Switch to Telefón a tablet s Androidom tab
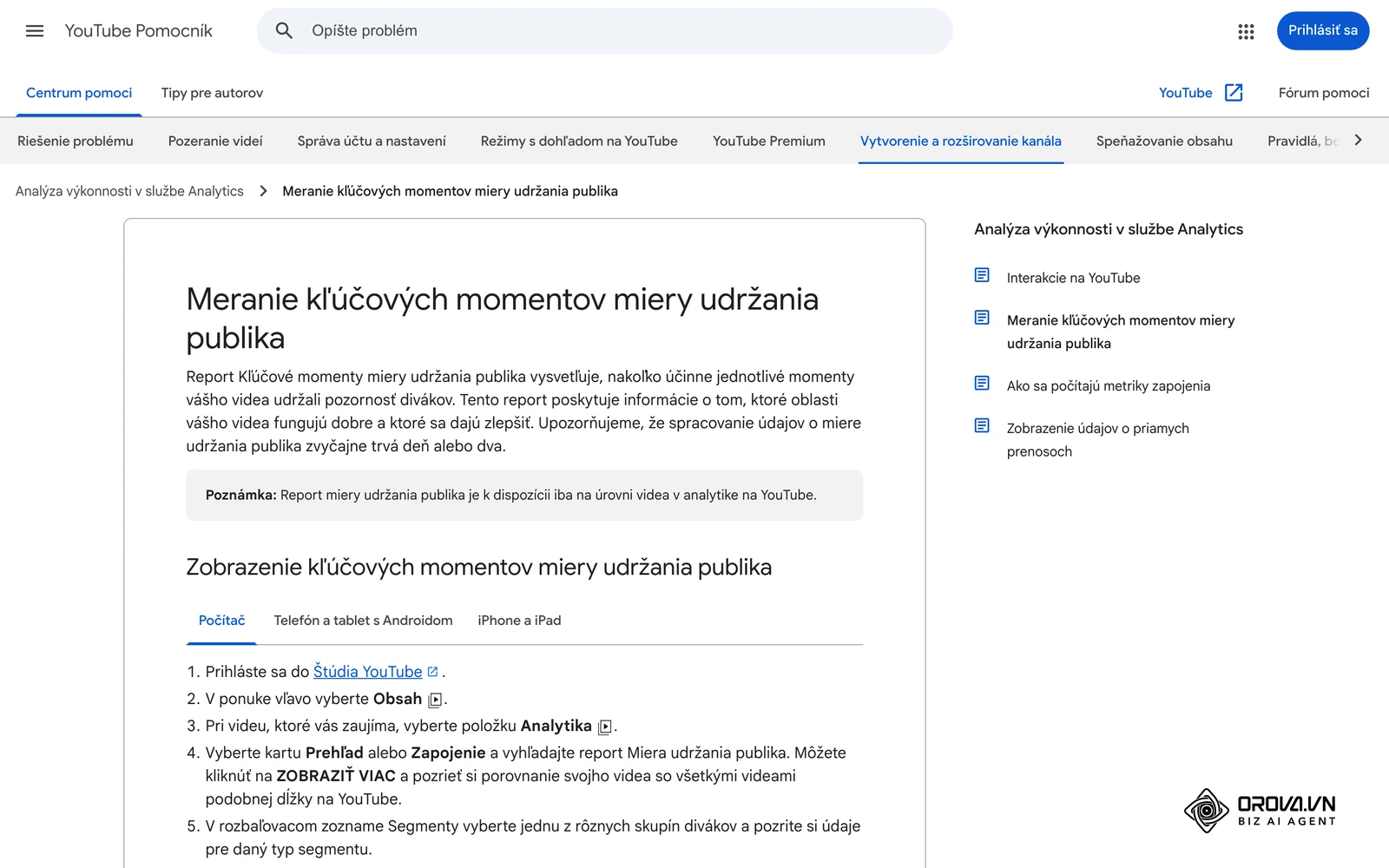Screen dimensions: 1389x868 [x=363, y=621]
